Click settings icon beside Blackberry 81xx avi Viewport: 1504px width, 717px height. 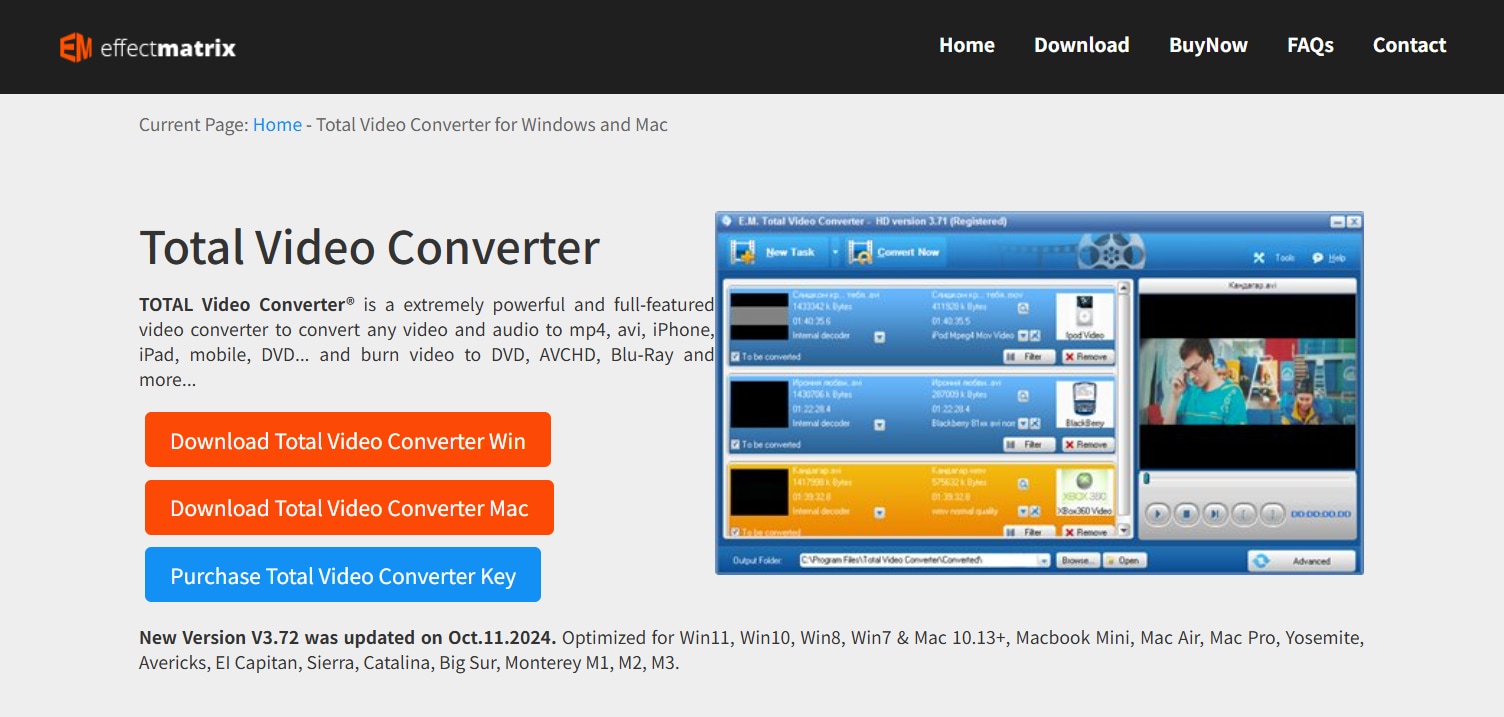tap(1035, 423)
